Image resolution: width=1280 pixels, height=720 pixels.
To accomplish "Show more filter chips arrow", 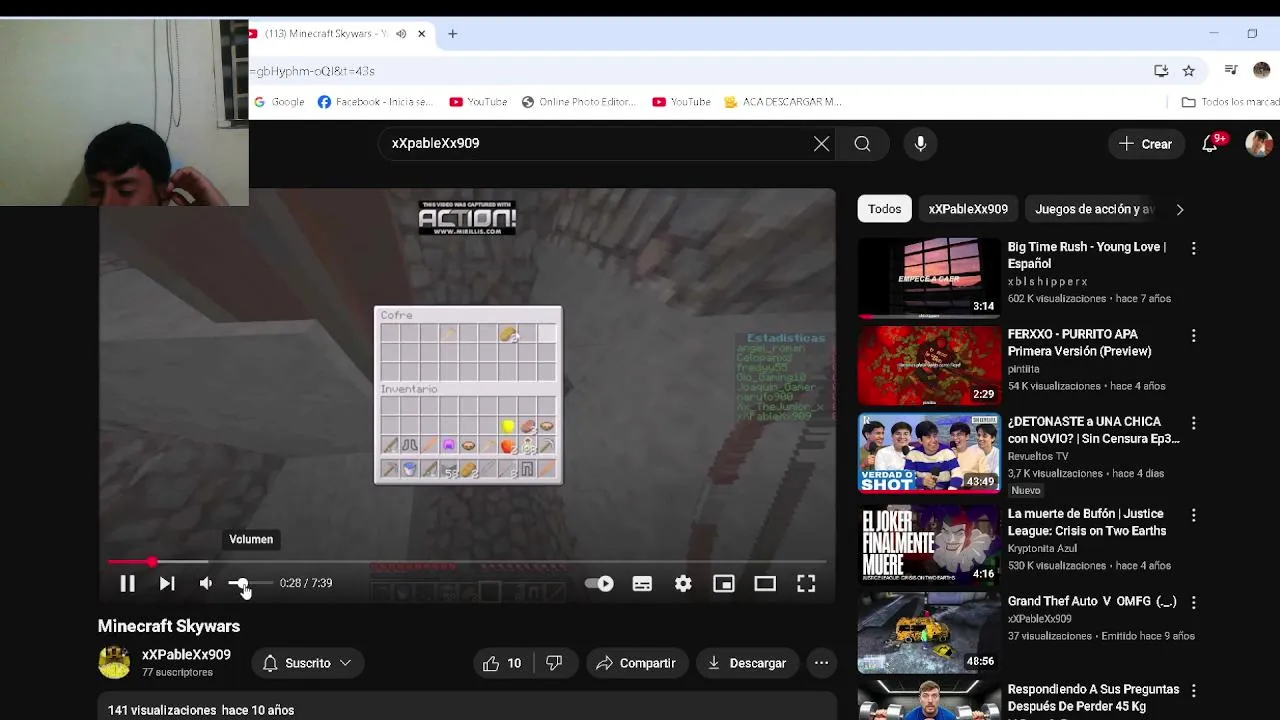I will 1179,209.
